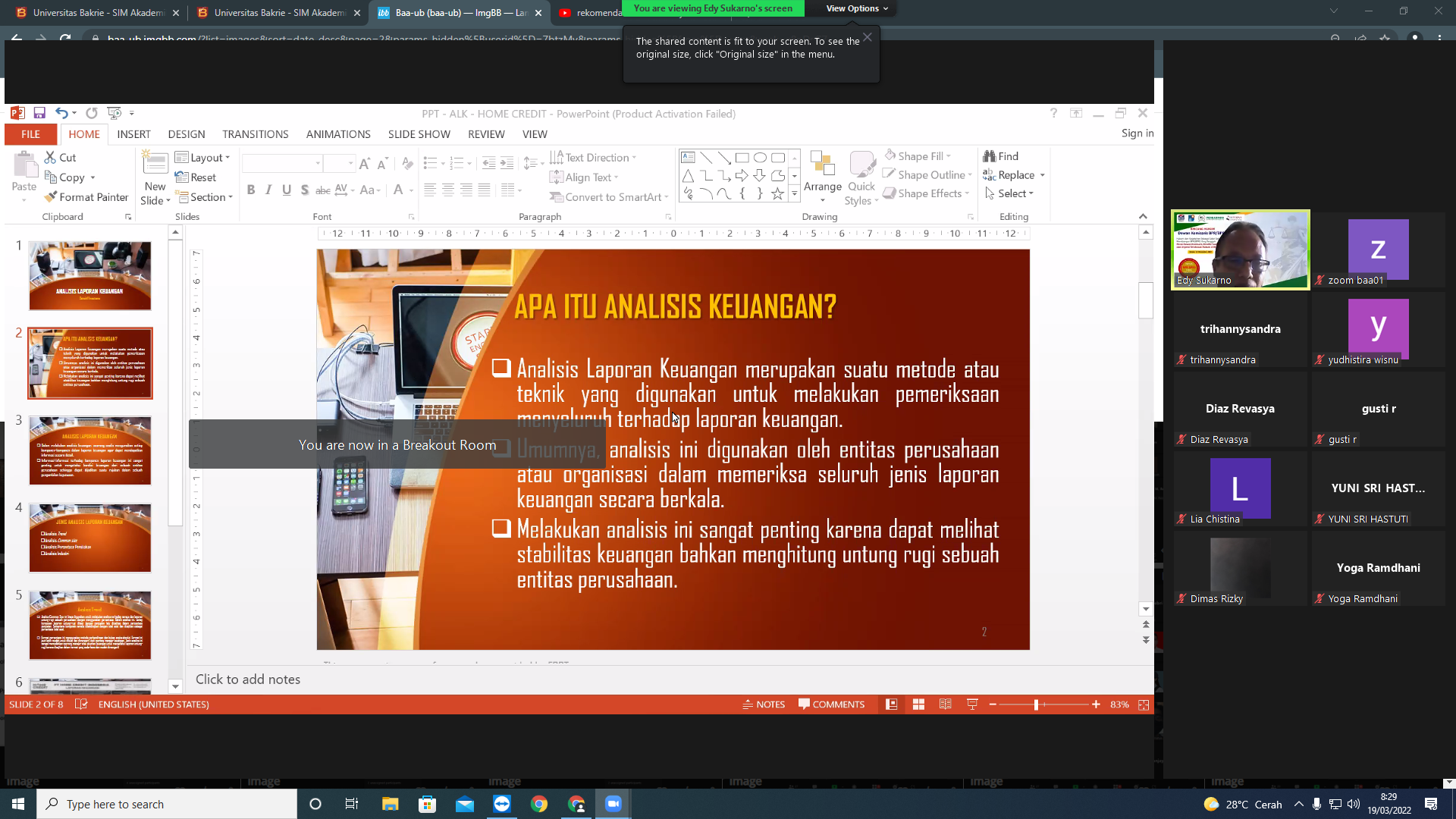Start Slide Show from status bar icon

click(x=972, y=704)
